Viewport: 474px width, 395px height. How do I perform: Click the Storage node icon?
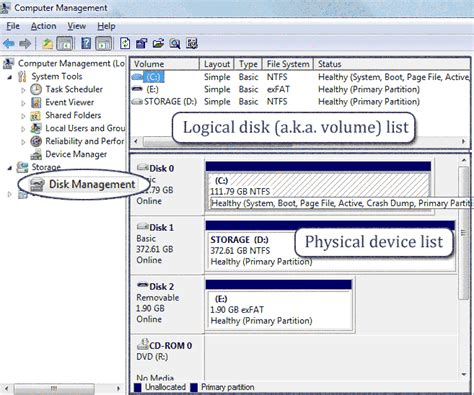[23, 167]
